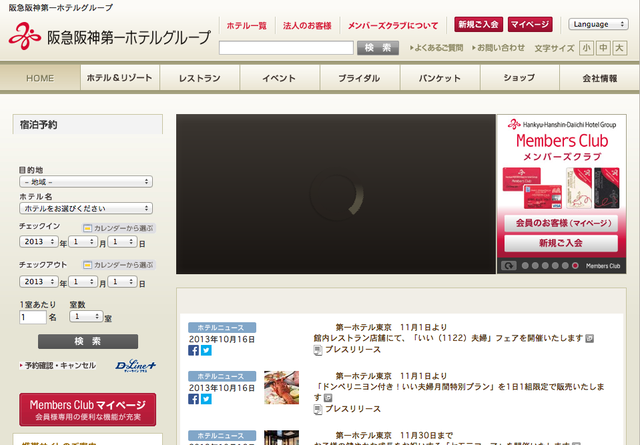640x445 pixels.
Task: Select the second banner slide dot
Action: click(x=535, y=266)
